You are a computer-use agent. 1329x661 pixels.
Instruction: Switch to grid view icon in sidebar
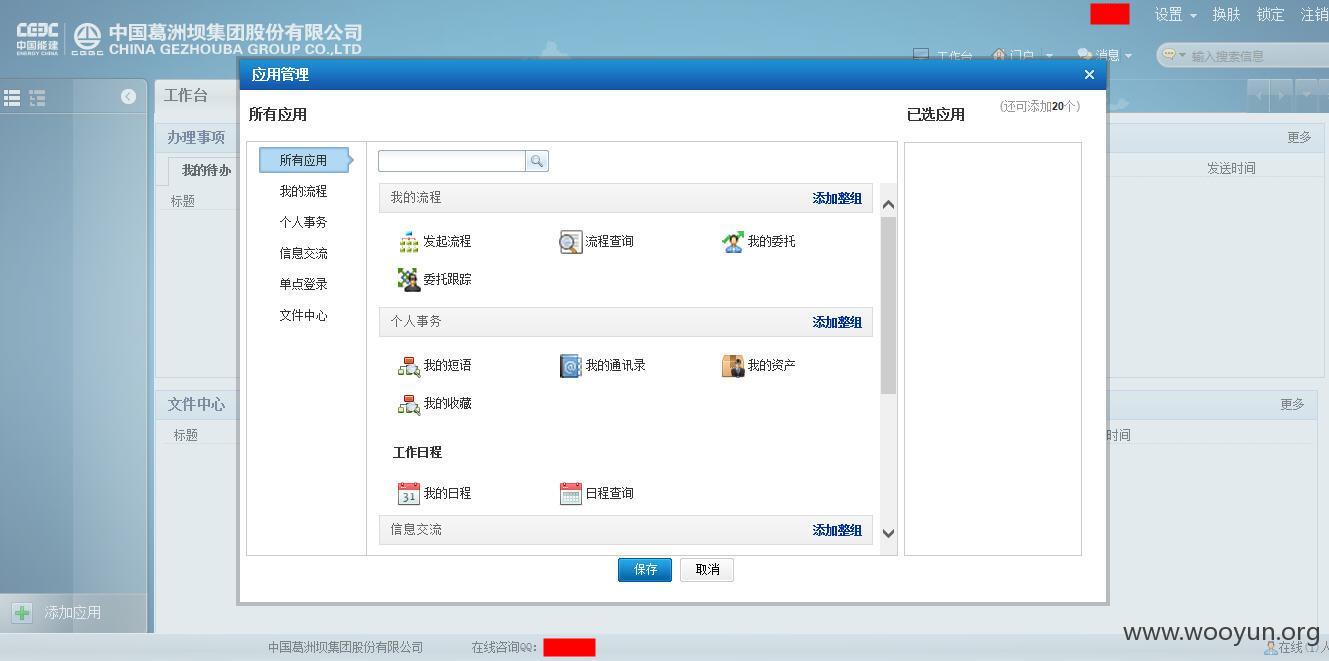pyautogui.click(x=12, y=97)
